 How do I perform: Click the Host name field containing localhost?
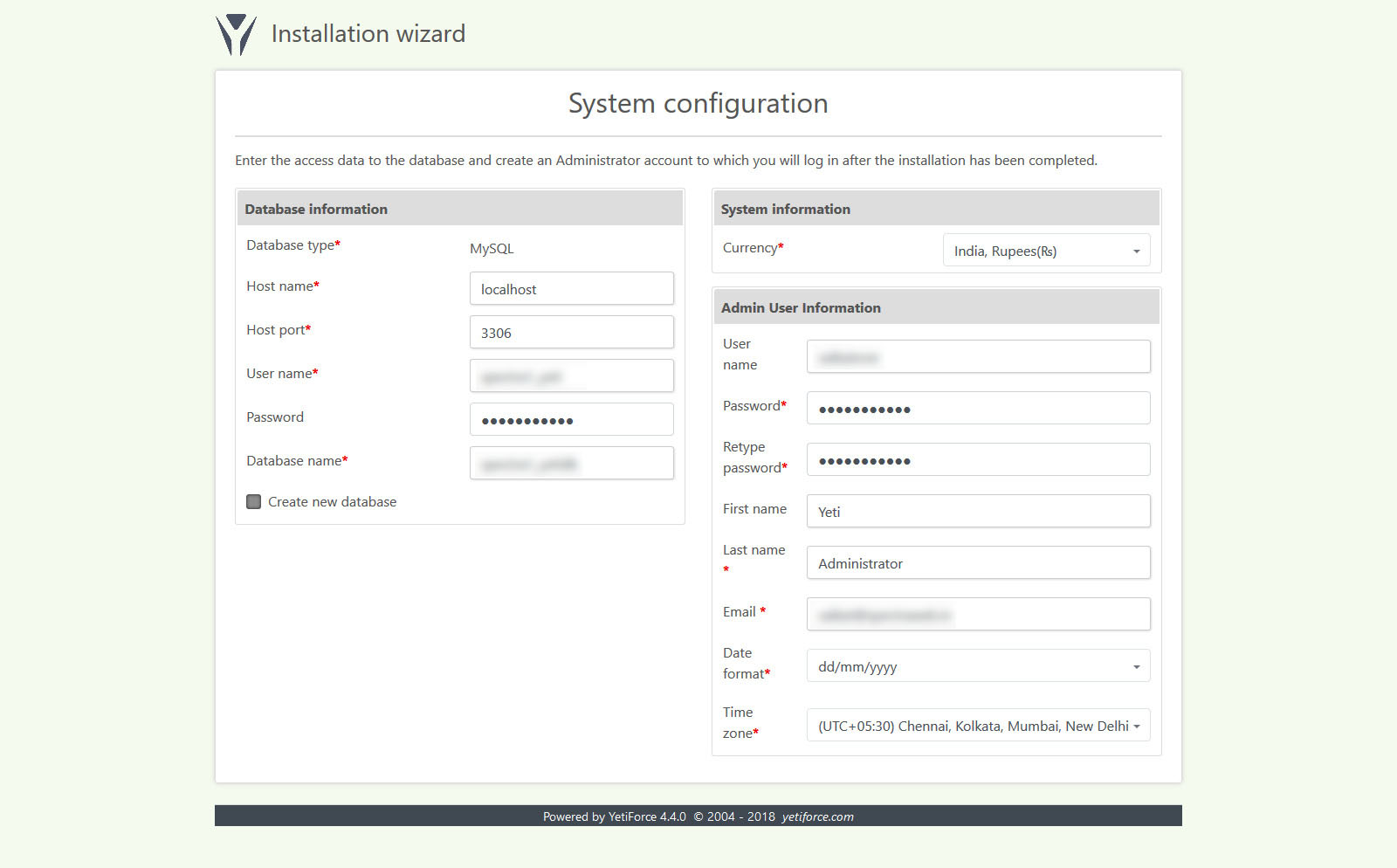(571, 288)
